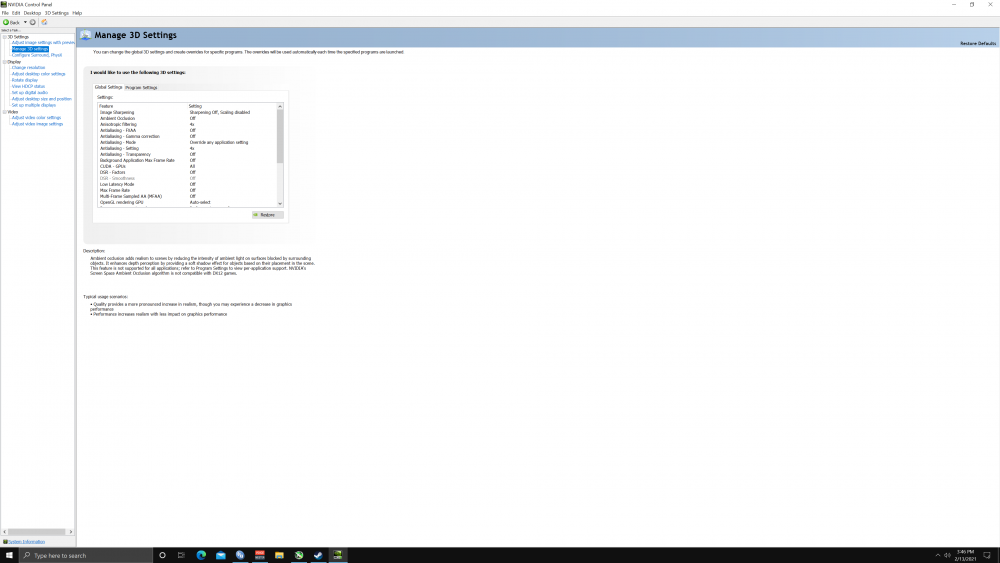
Task: Open Adjust desktop color settings
Action: (38, 74)
